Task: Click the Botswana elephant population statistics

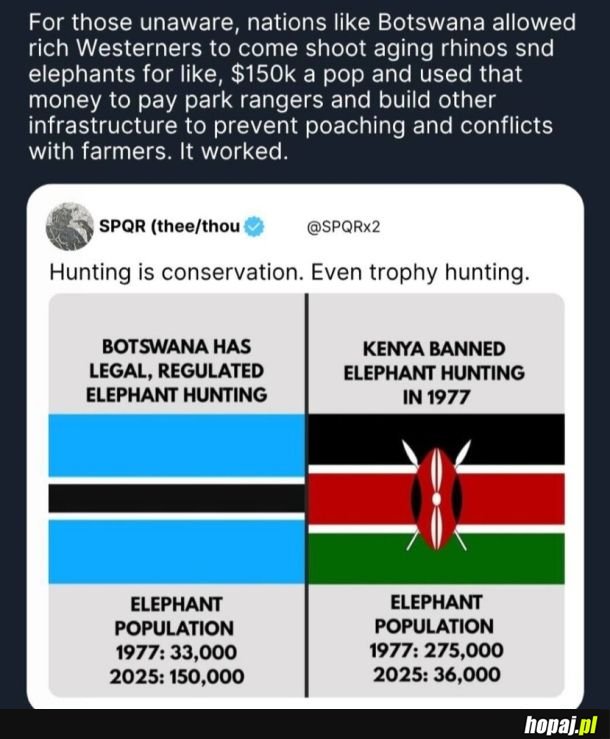Action: tap(177, 640)
